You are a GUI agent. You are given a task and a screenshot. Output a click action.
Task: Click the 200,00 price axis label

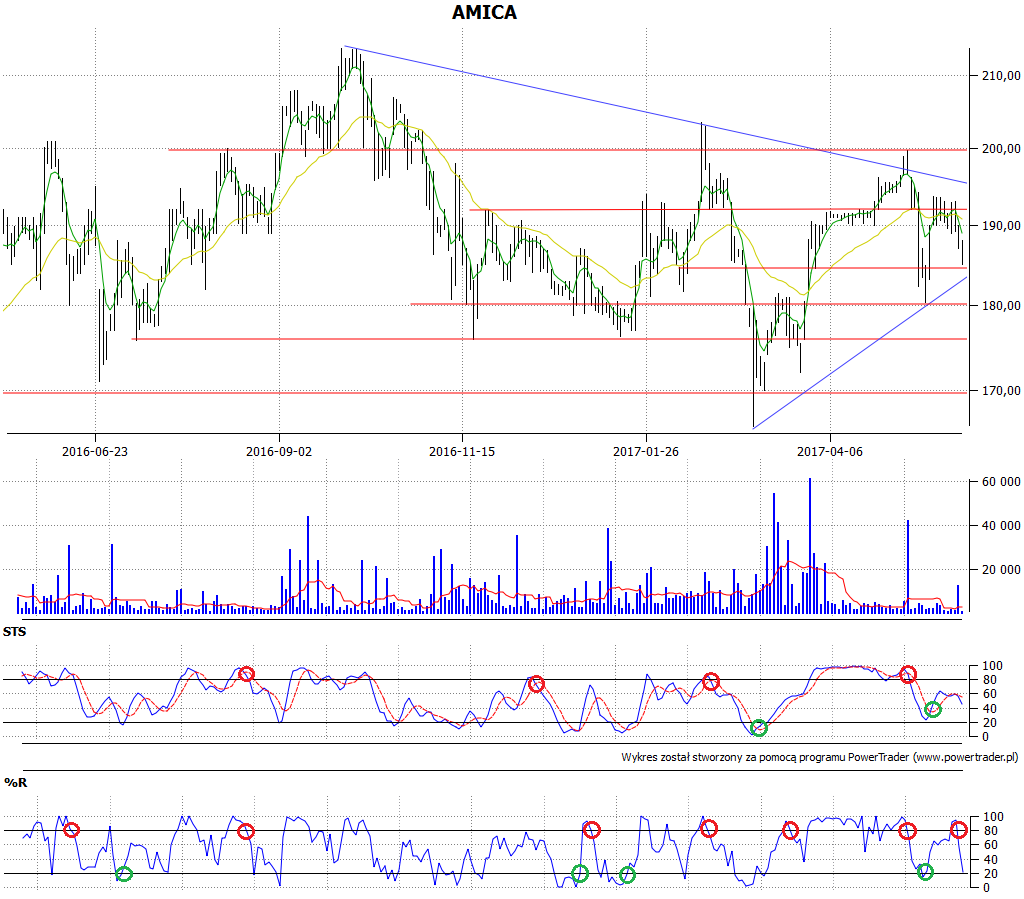[x=1000, y=149]
